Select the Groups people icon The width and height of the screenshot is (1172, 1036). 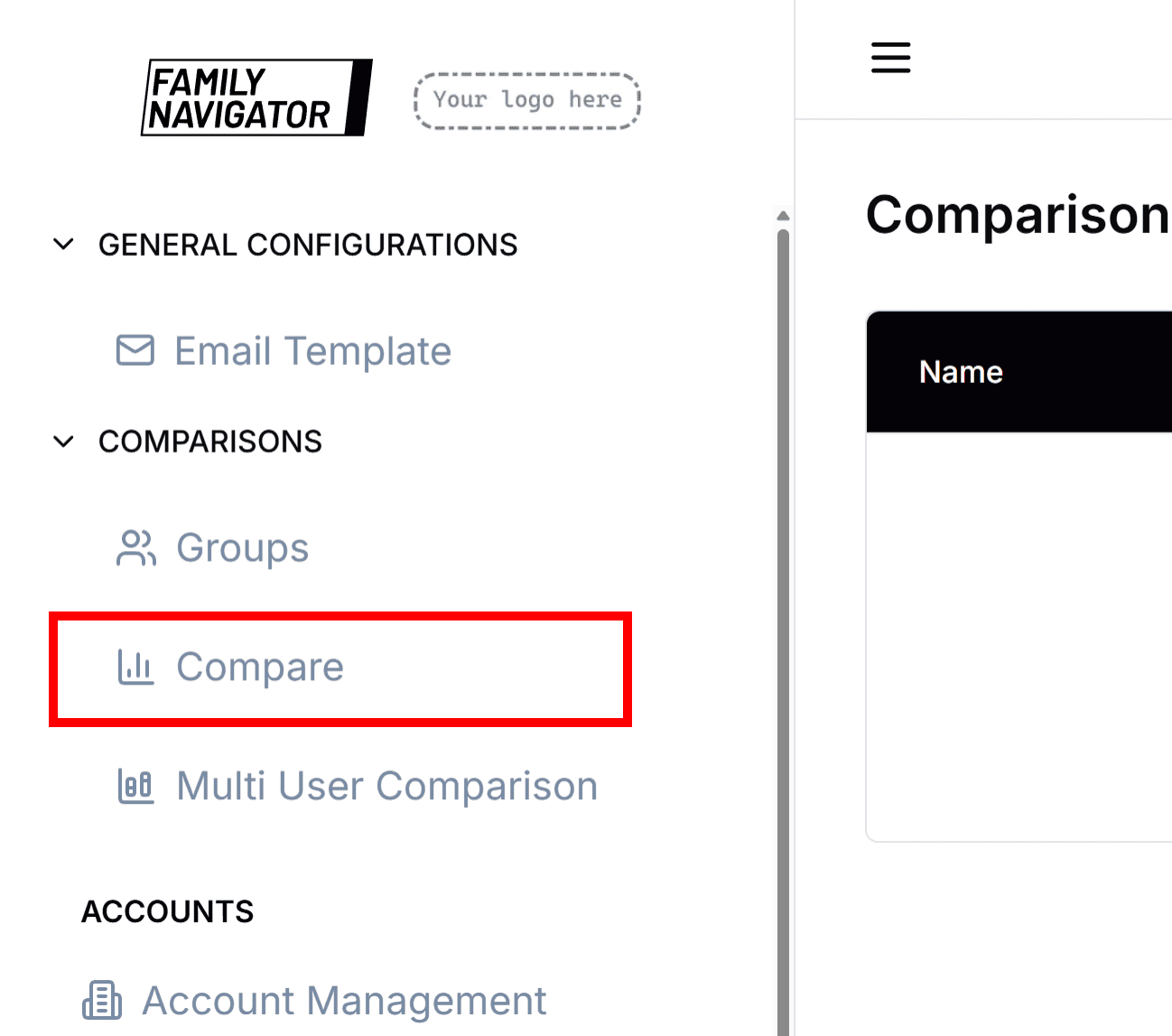tap(135, 547)
